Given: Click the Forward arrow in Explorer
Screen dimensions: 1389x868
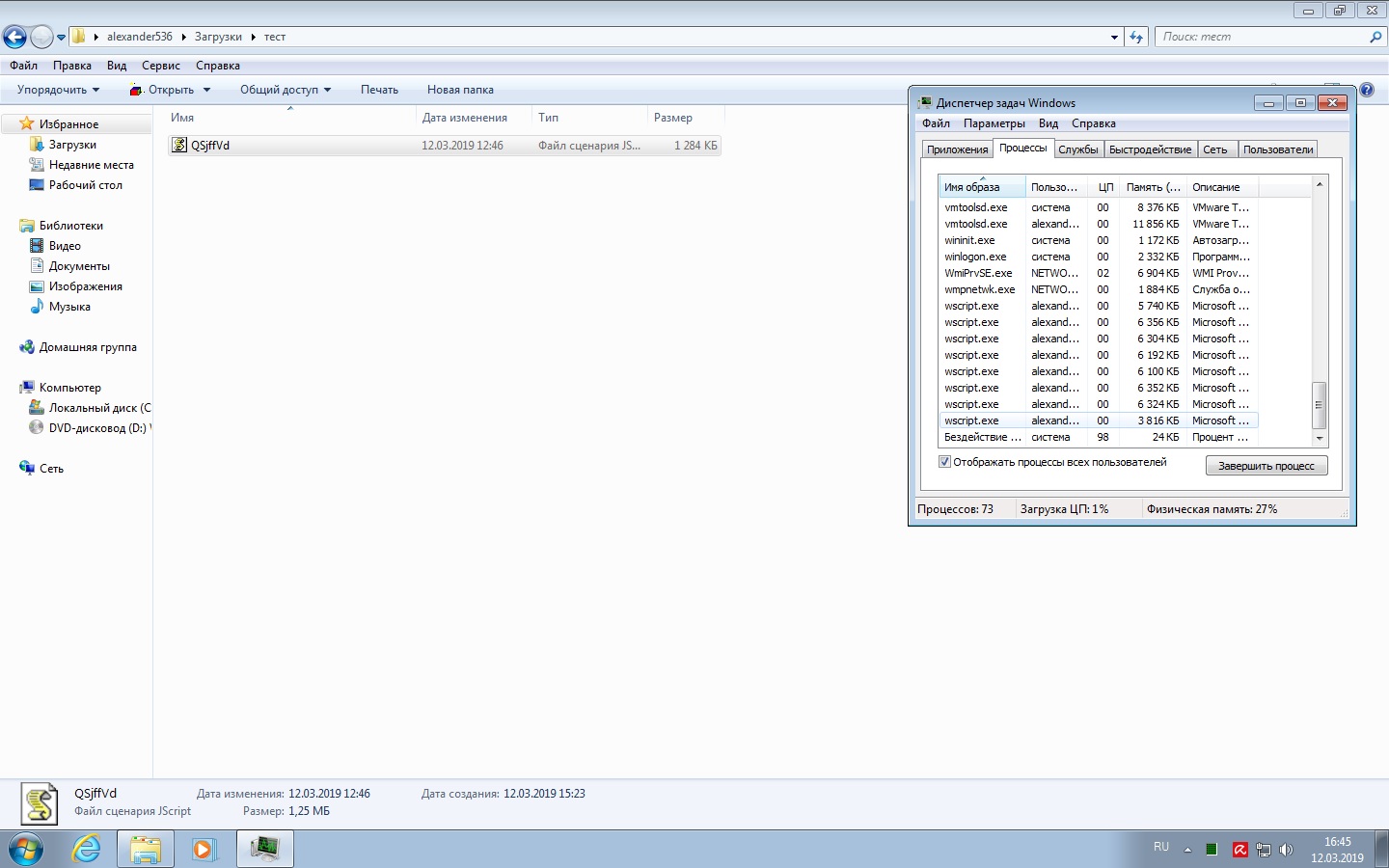Looking at the screenshot, I should pos(41,37).
